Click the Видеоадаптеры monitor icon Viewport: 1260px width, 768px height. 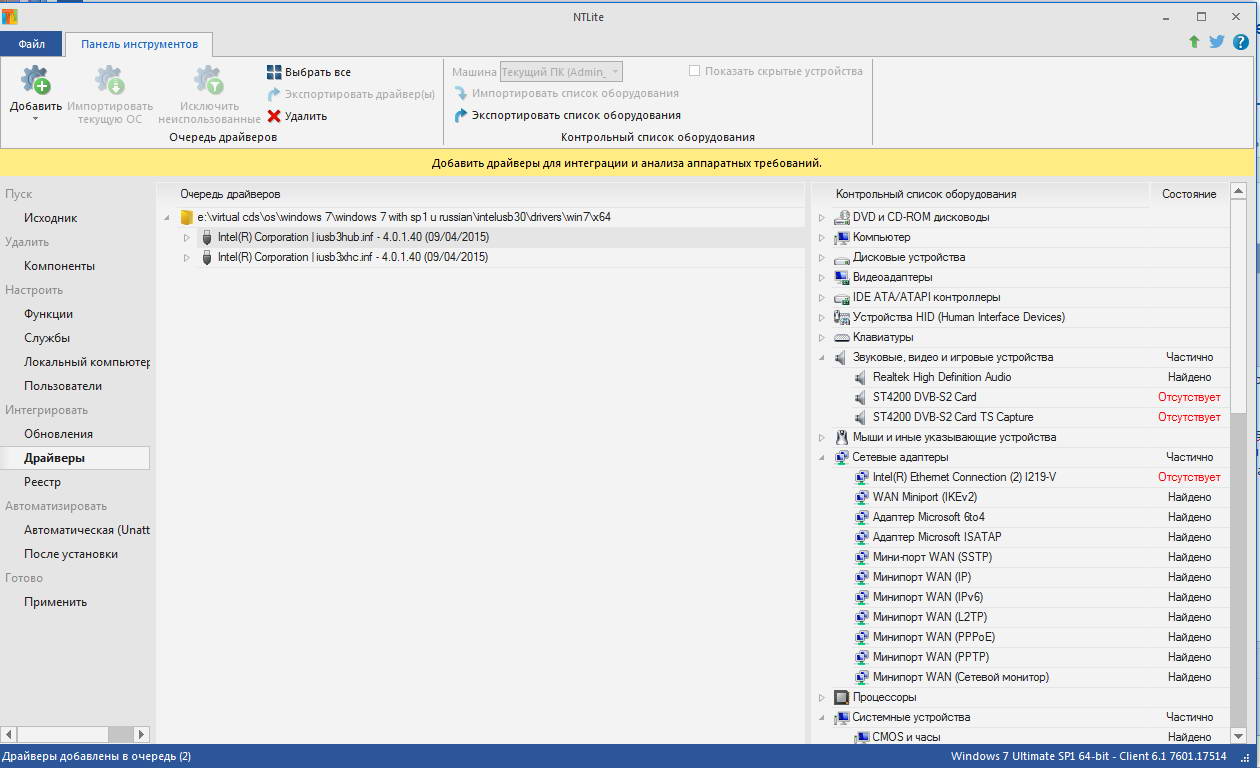pos(841,277)
